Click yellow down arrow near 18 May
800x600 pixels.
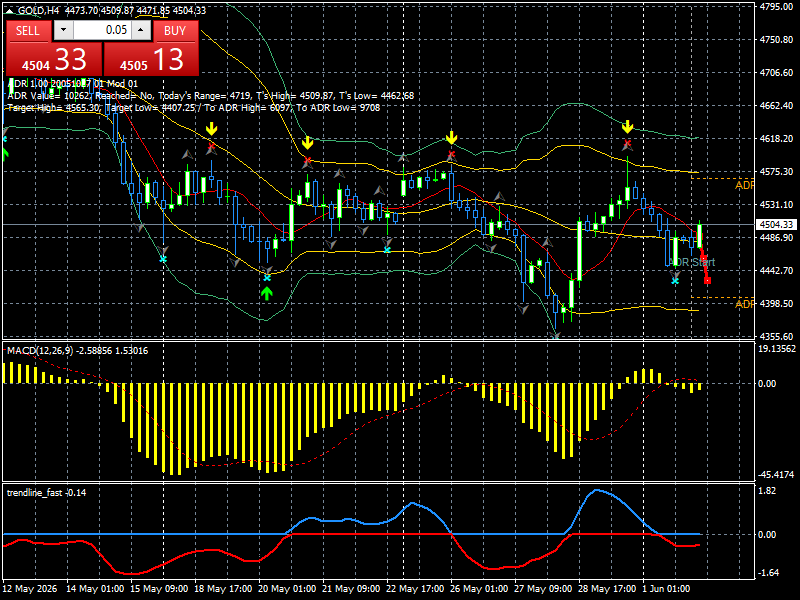click(211, 129)
